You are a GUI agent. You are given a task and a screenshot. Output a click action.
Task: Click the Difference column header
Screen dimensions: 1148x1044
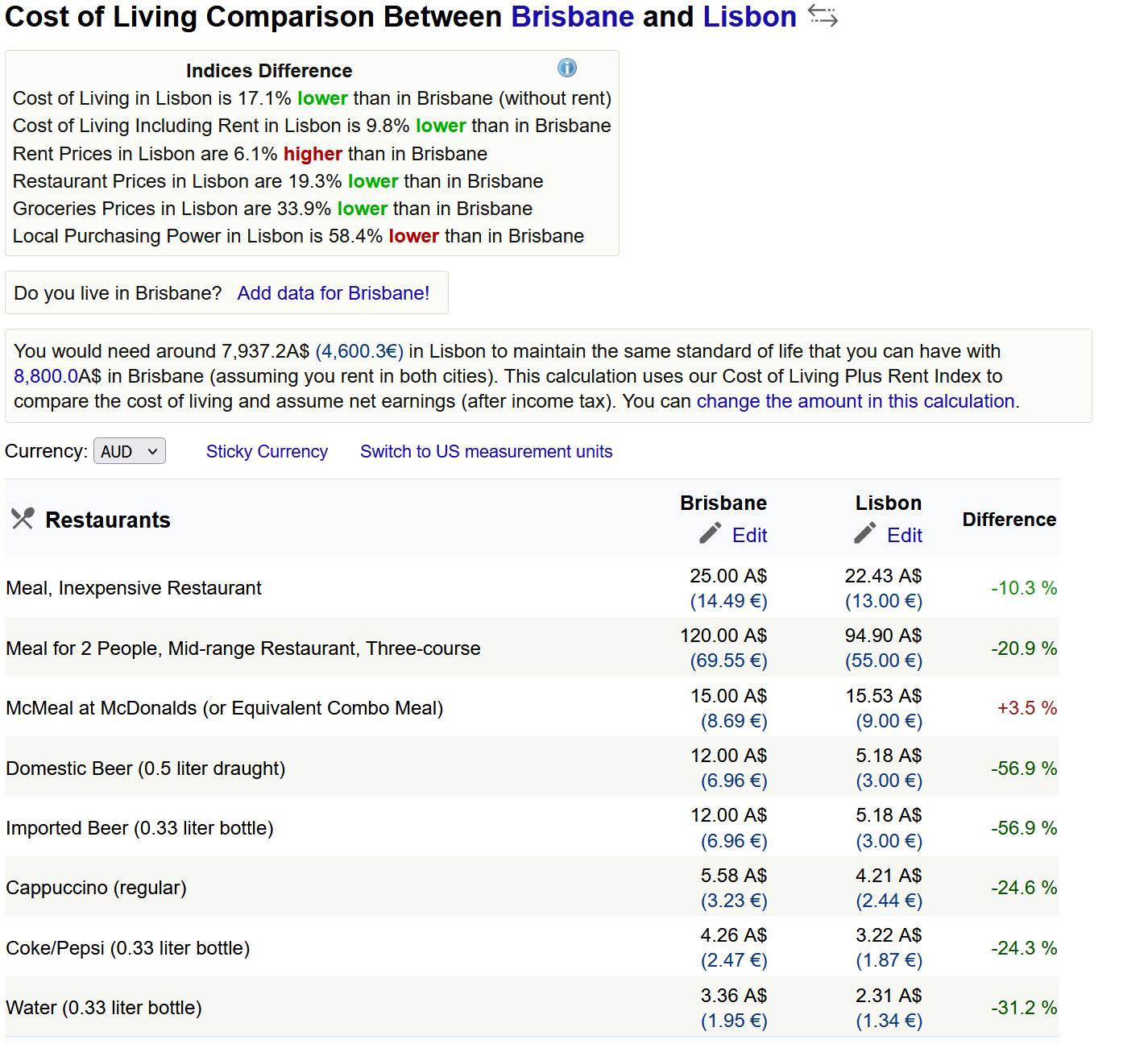1009,520
